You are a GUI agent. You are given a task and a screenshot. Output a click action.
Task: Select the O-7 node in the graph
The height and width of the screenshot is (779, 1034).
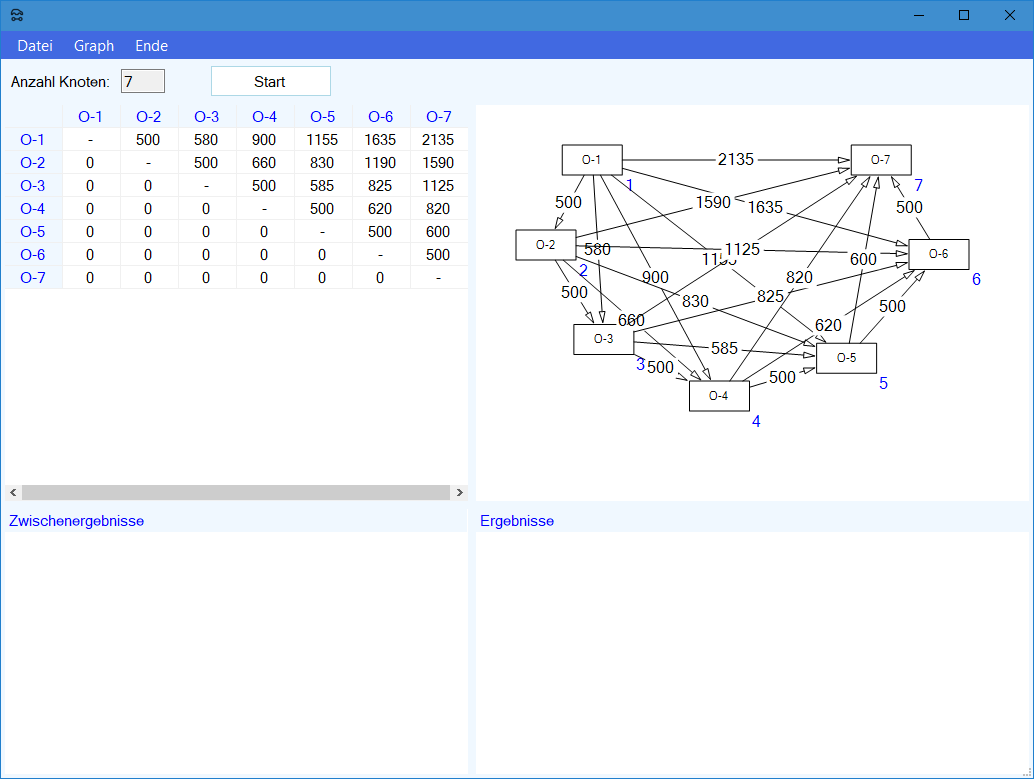click(x=880, y=160)
